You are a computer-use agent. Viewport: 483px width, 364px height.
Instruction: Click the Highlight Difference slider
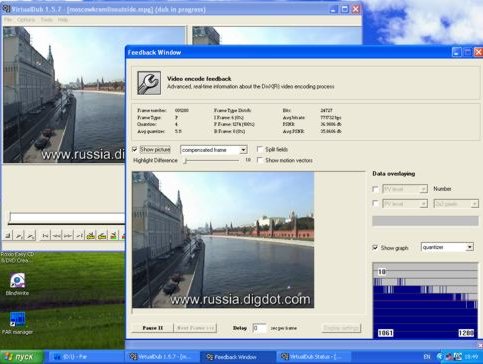(x=212, y=161)
